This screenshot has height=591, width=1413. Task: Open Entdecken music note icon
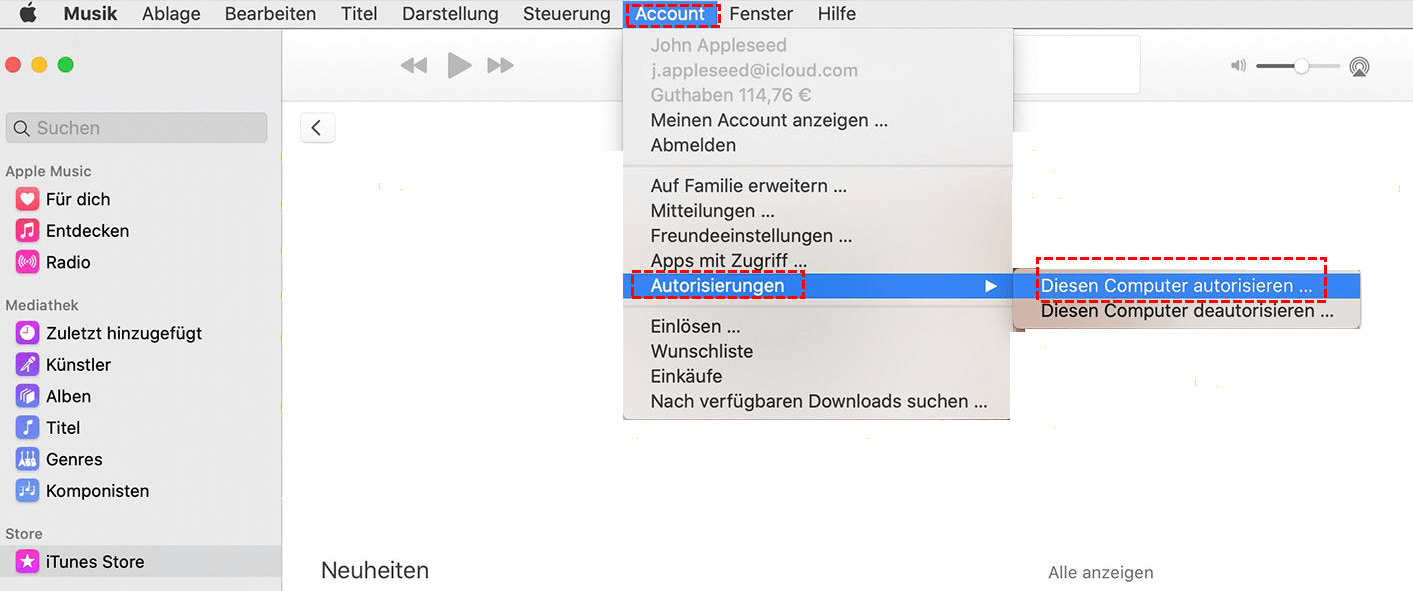pyautogui.click(x=27, y=231)
